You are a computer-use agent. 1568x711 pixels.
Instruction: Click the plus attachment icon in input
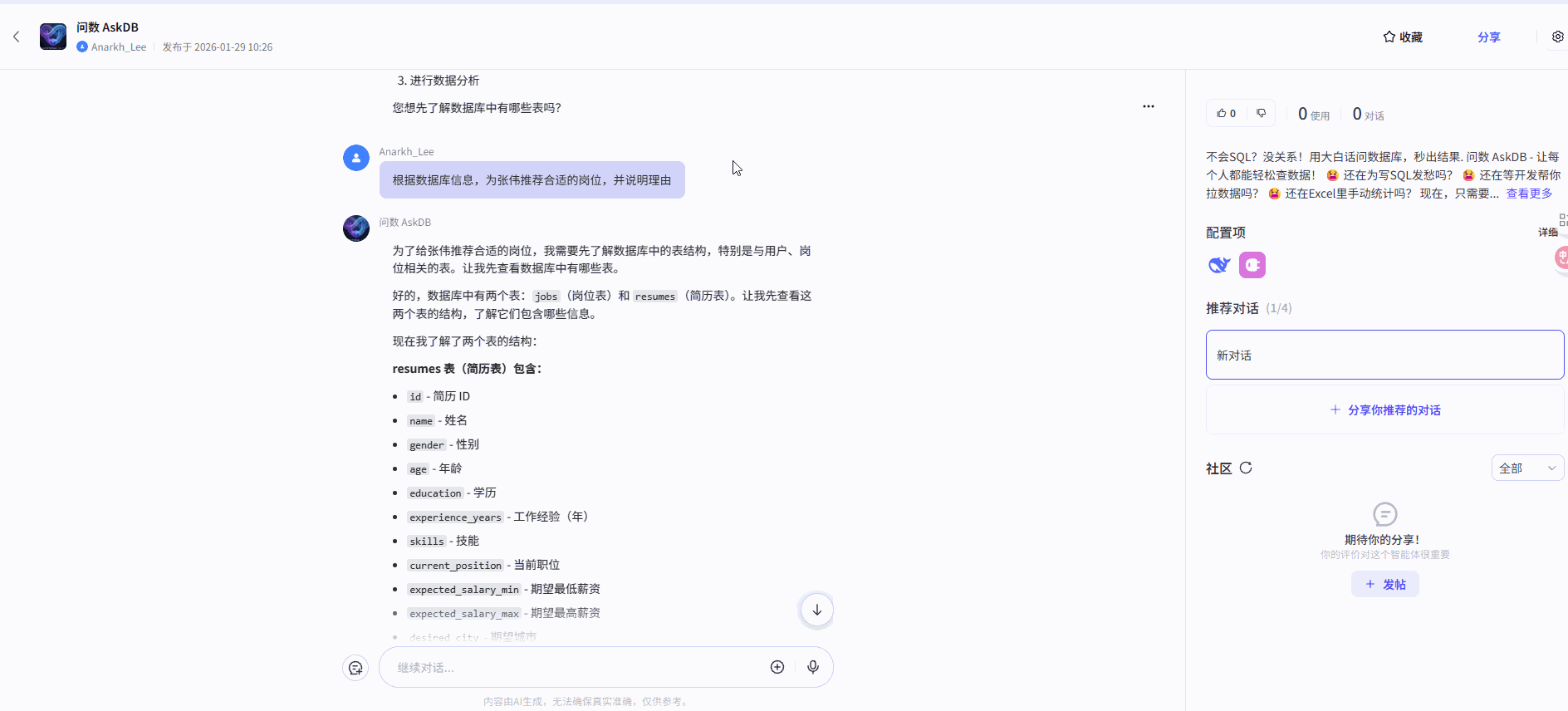pyautogui.click(x=777, y=667)
